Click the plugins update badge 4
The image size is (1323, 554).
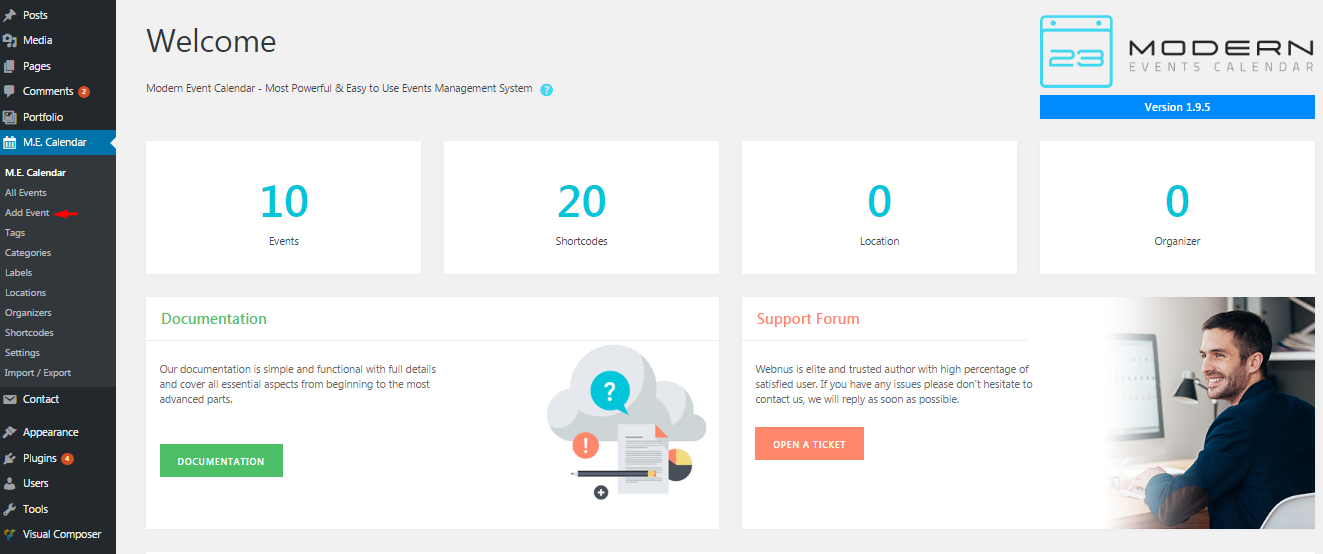coord(67,459)
